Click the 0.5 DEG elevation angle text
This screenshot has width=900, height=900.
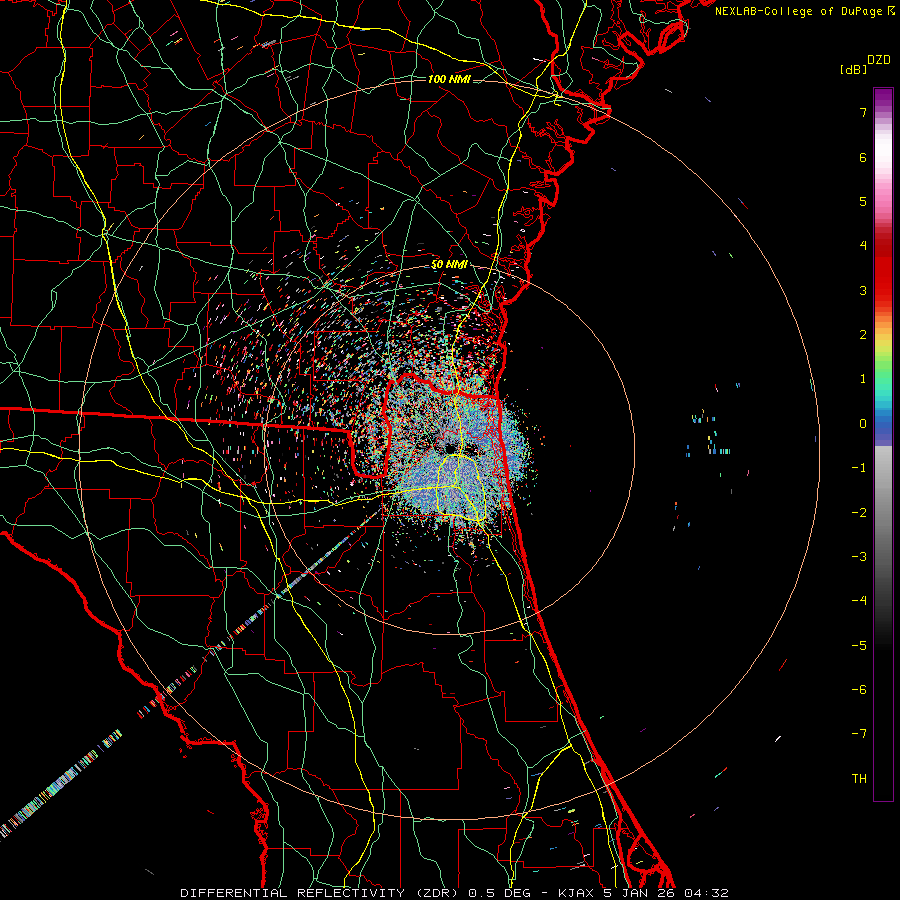click(x=499, y=893)
